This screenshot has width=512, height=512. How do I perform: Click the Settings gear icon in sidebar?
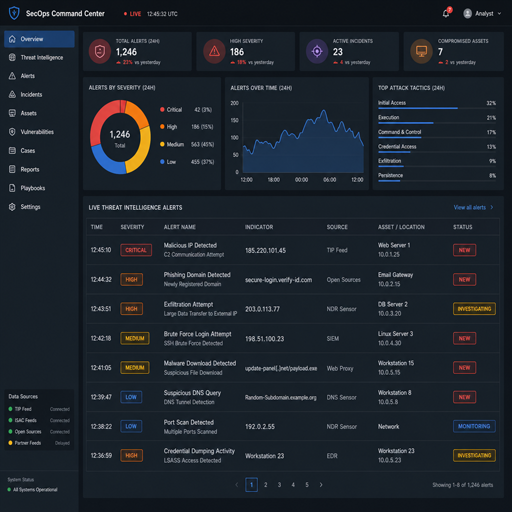(12, 207)
